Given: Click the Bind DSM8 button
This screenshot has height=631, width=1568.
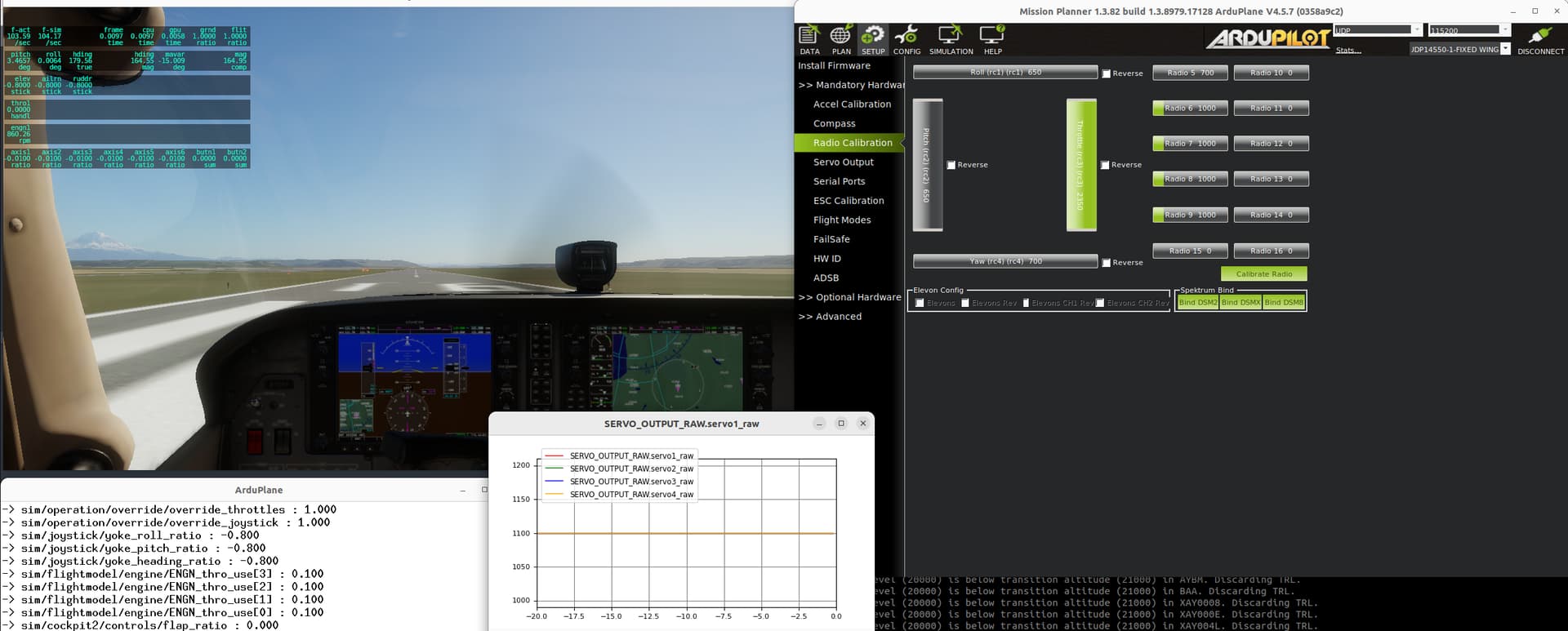Looking at the screenshot, I should pos(1284,302).
